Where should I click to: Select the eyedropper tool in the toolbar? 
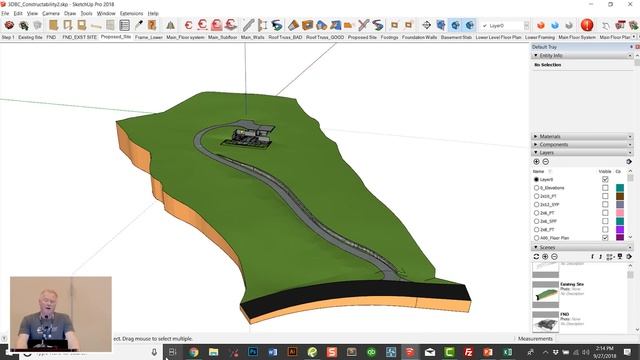click(139, 25)
